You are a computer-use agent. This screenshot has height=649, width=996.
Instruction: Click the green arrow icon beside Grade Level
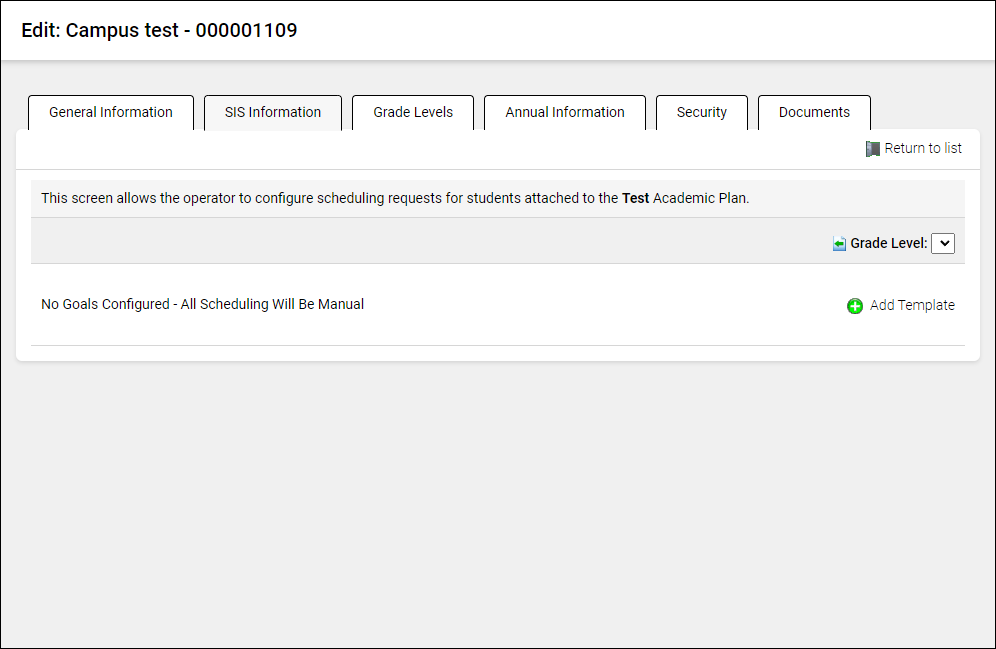coord(839,244)
